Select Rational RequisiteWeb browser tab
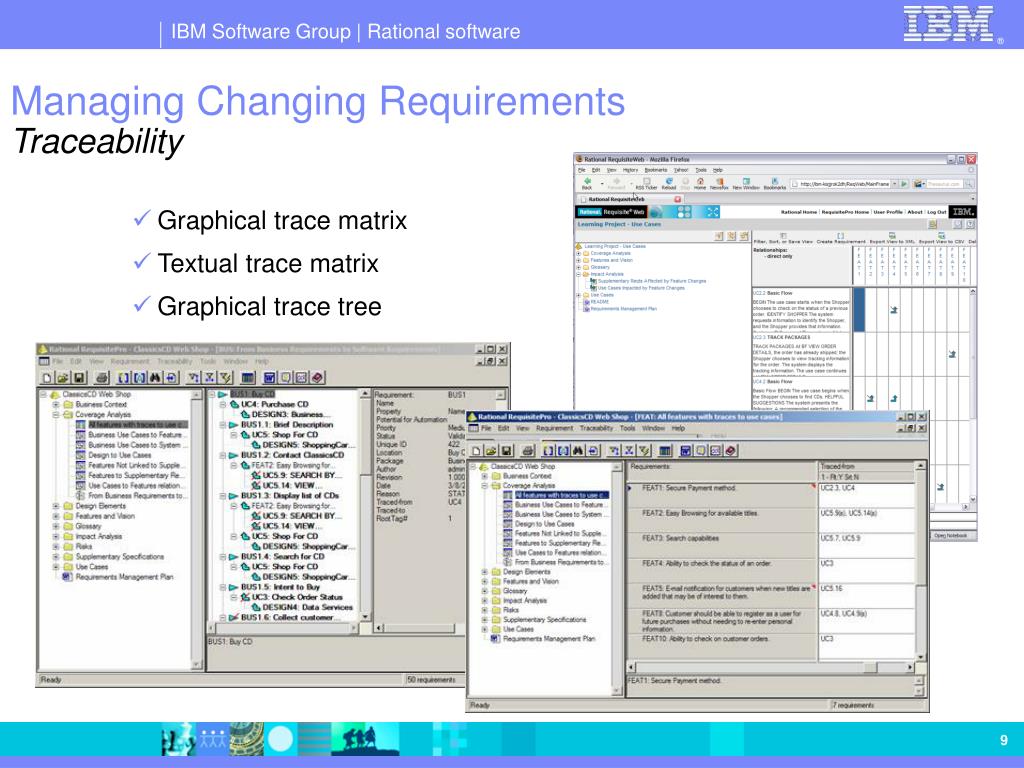 [x=630, y=199]
